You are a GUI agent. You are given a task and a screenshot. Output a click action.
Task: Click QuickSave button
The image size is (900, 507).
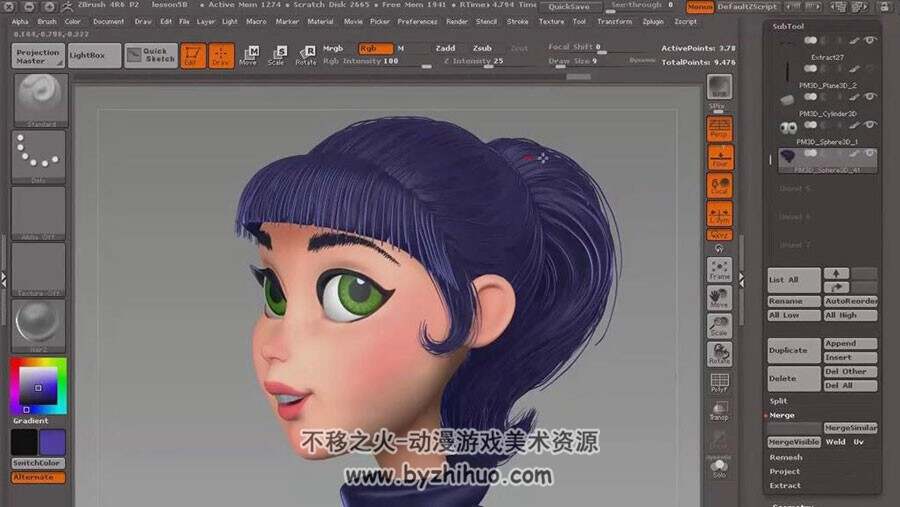point(569,7)
